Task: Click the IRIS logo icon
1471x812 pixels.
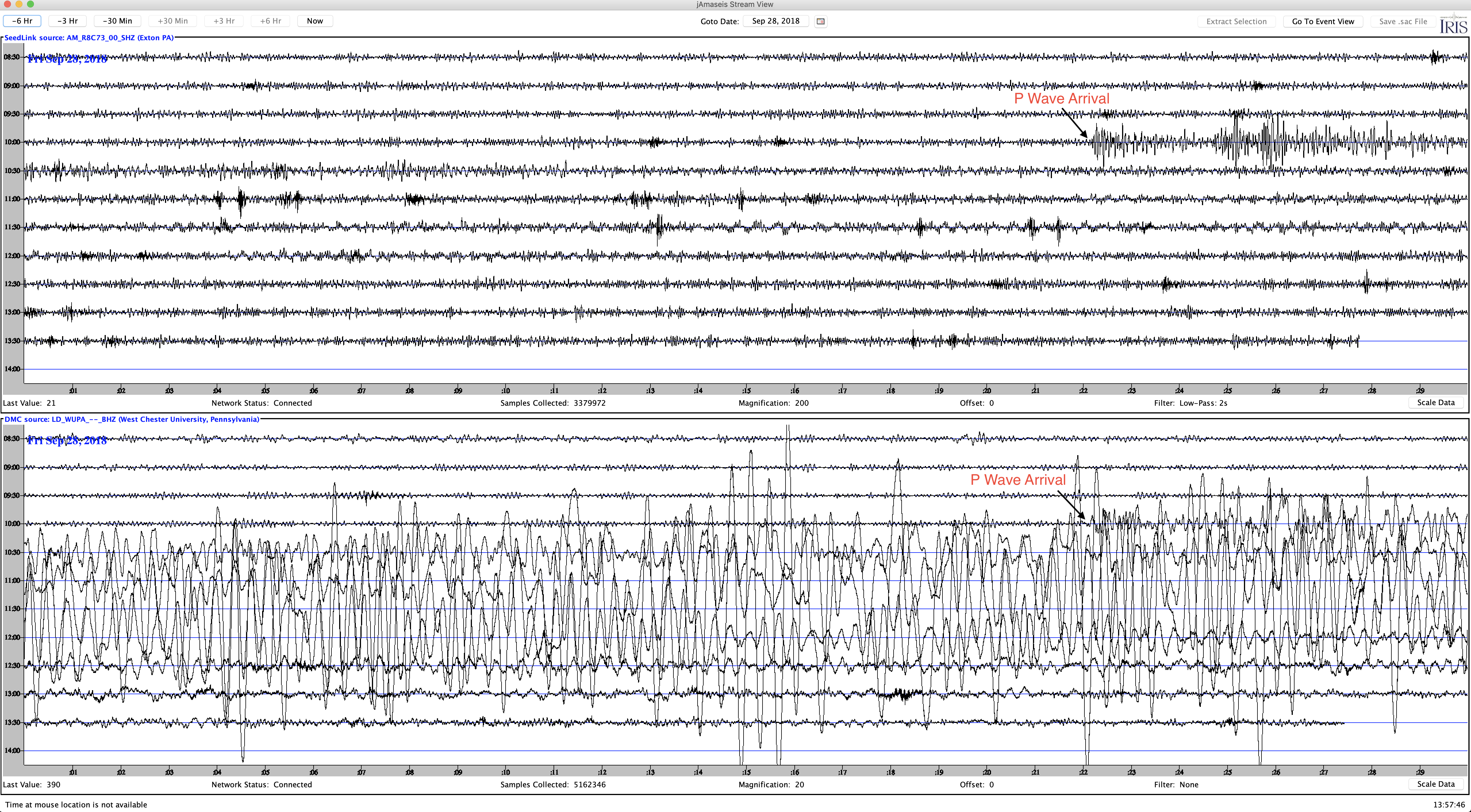Action: (1453, 24)
